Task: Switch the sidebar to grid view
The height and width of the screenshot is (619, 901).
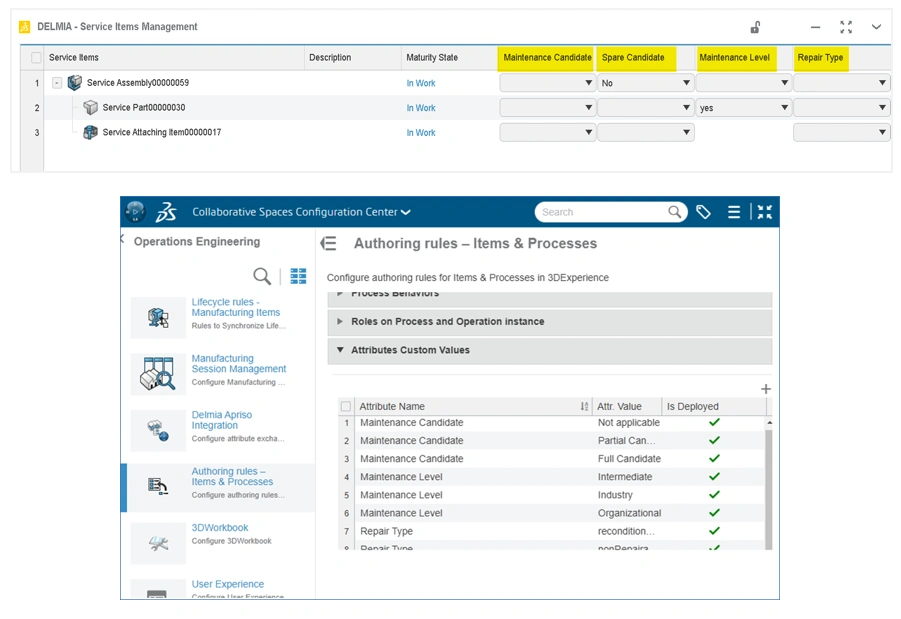Action: (x=298, y=276)
